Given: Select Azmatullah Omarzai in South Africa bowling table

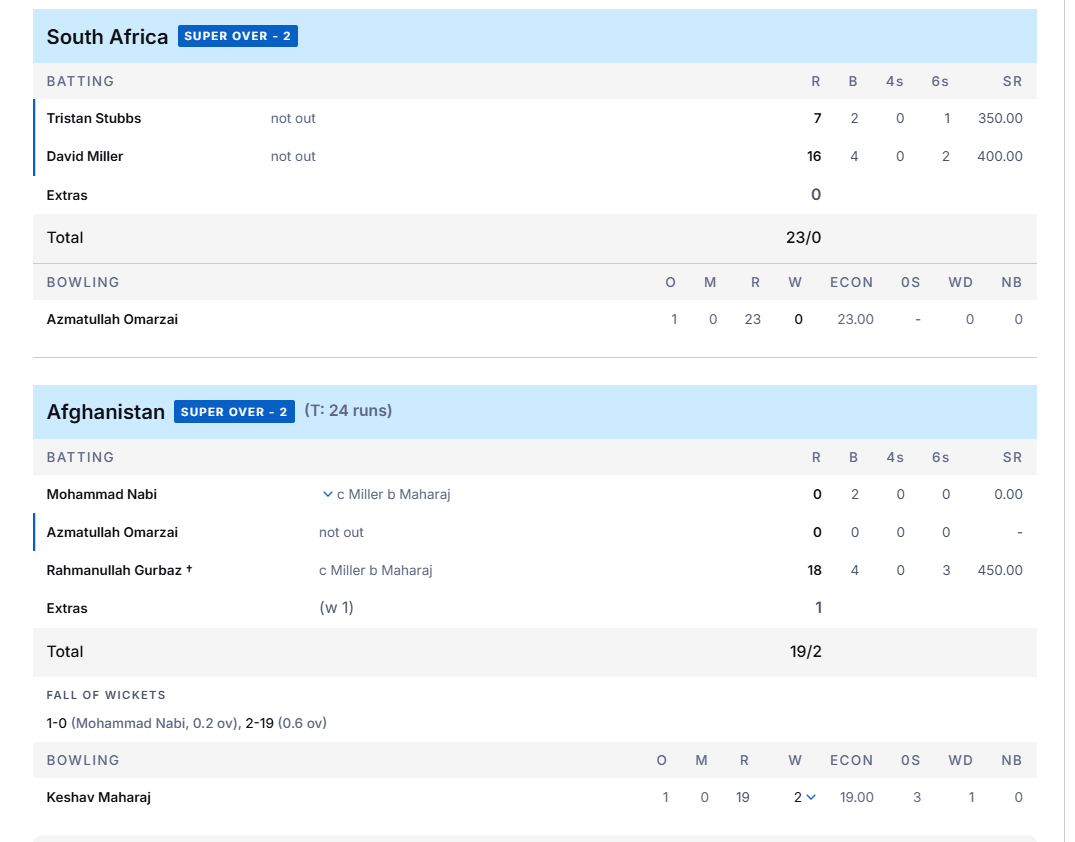Looking at the screenshot, I should (112, 319).
